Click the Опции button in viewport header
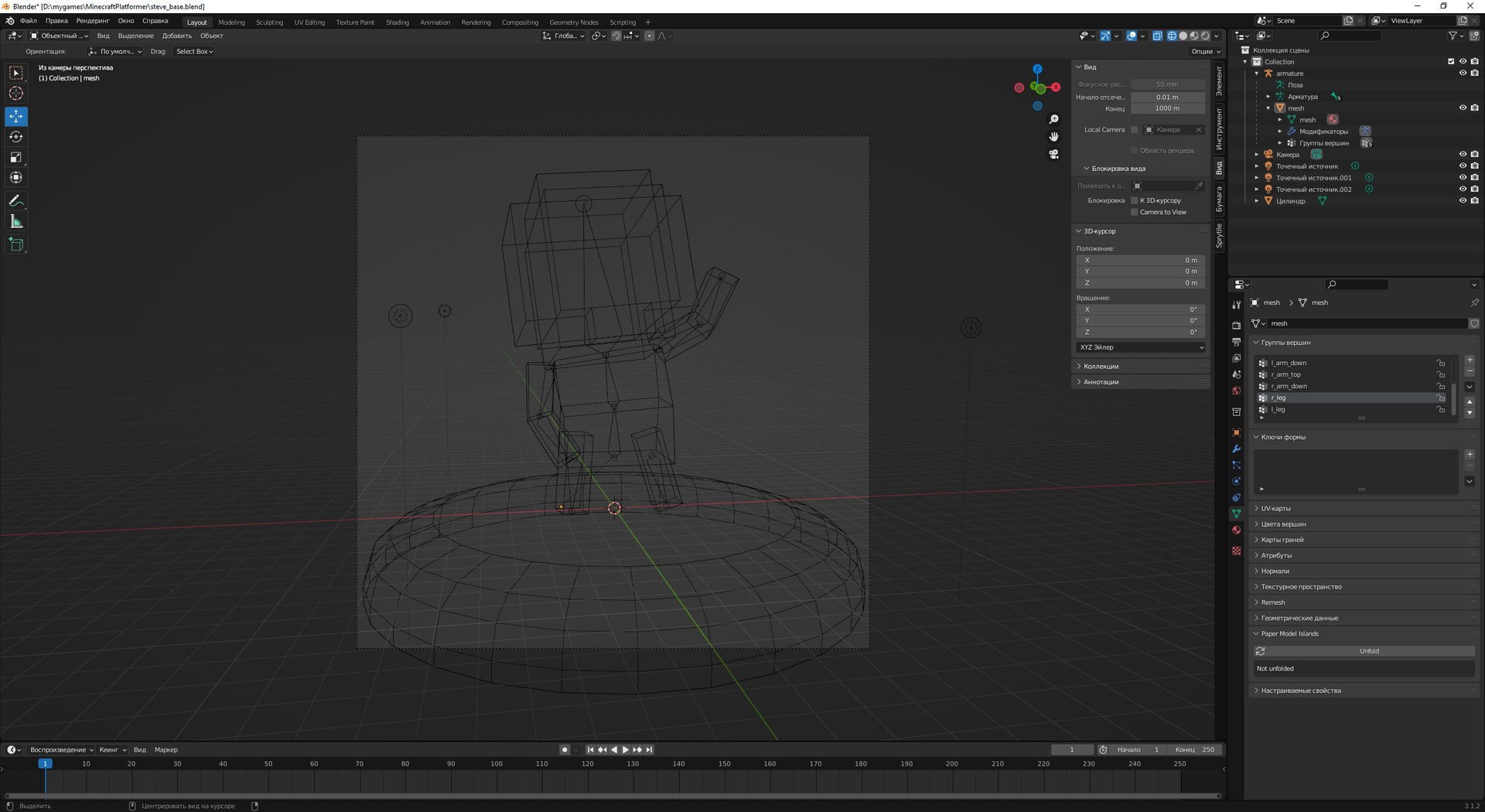The width and height of the screenshot is (1485, 812). tap(1205, 52)
